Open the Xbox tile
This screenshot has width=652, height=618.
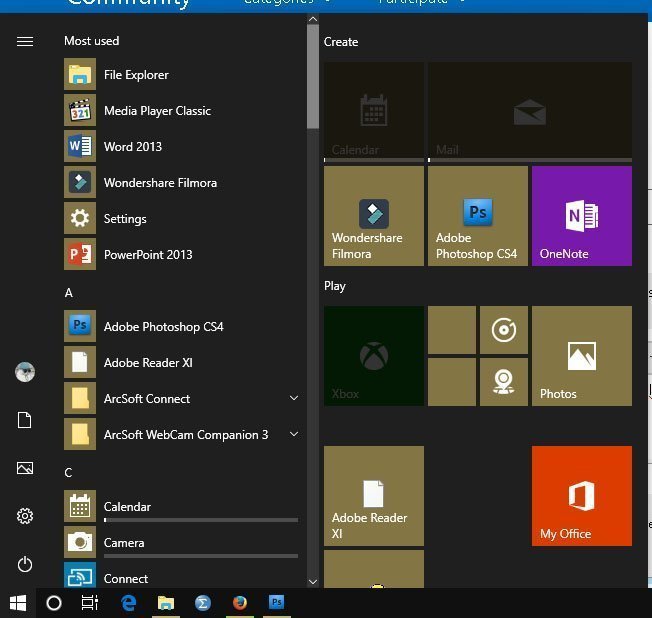pyautogui.click(x=374, y=356)
